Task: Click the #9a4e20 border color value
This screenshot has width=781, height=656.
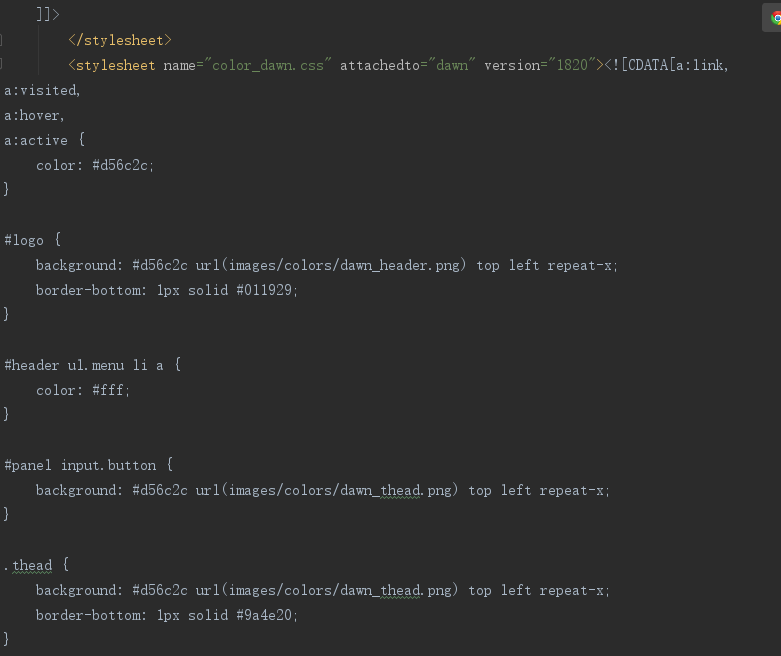Action: (x=264, y=616)
